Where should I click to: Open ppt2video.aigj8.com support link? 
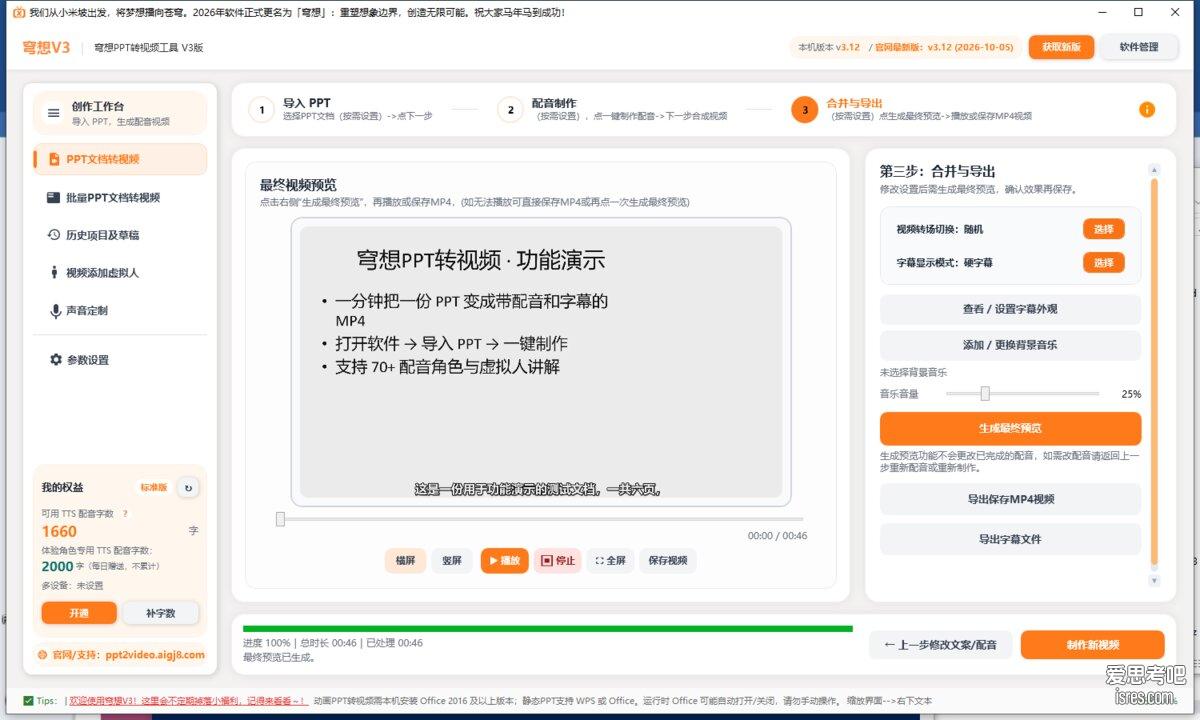point(155,655)
